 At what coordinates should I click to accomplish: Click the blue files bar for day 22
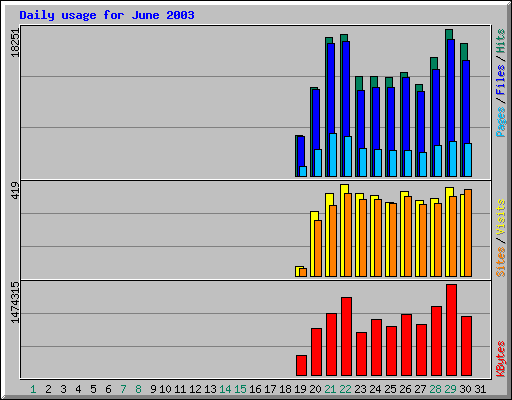tap(346, 89)
